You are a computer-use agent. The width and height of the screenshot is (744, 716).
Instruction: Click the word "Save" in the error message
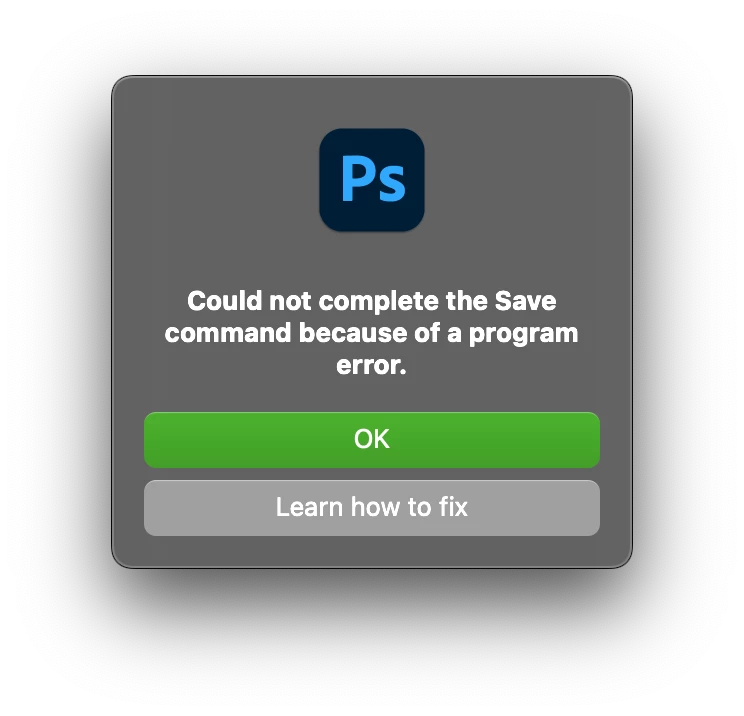[525, 301]
